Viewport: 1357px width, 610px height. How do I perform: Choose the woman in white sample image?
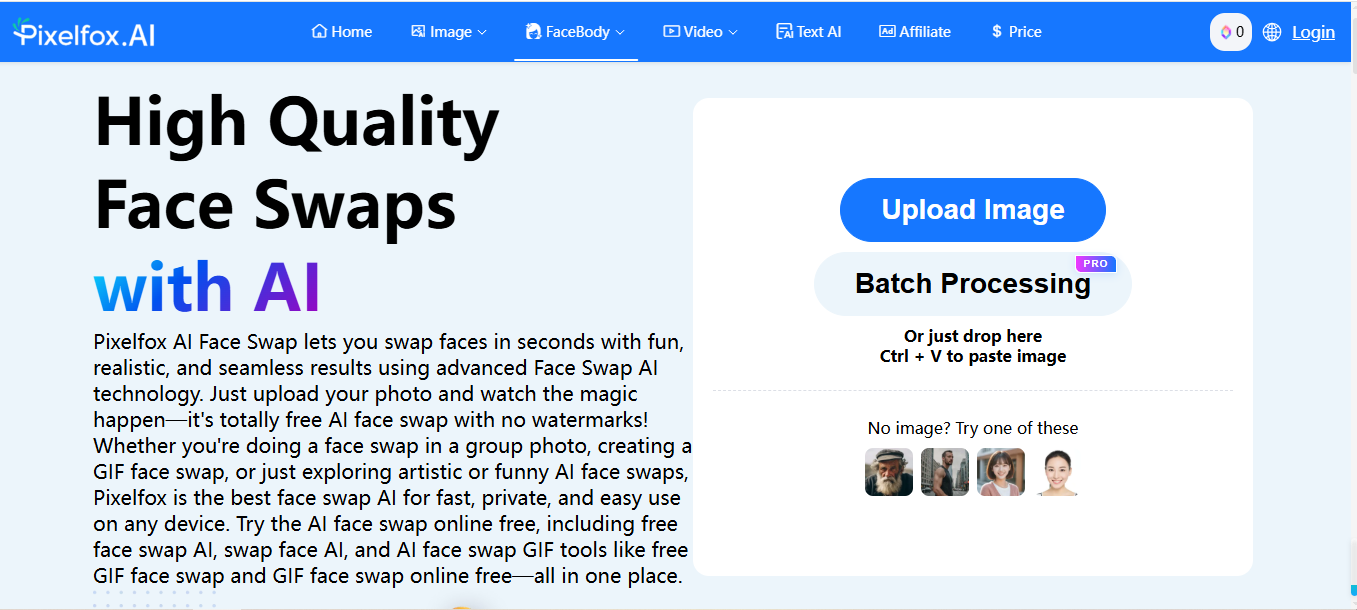(x=1057, y=472)
